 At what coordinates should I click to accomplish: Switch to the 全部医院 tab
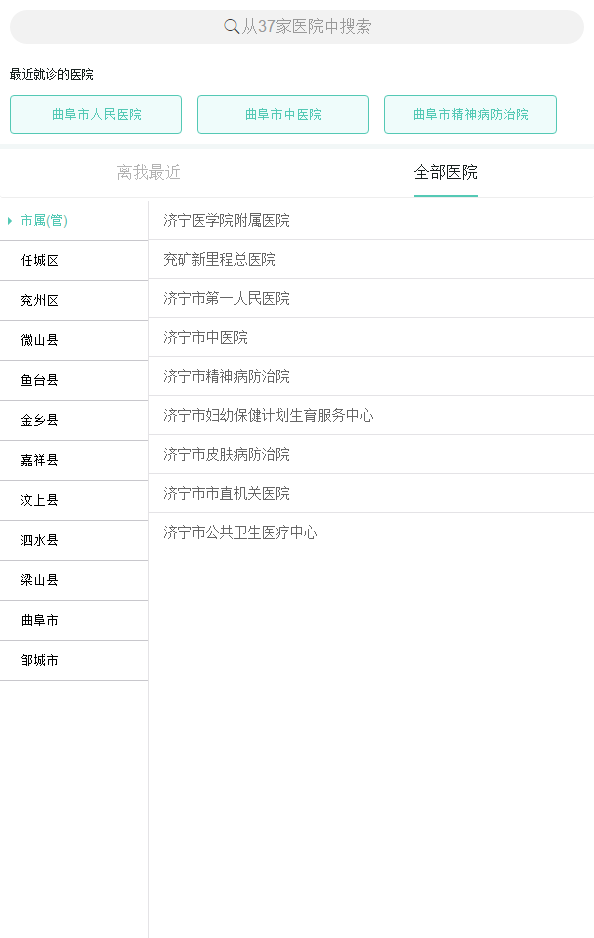[x=446, y=172]
